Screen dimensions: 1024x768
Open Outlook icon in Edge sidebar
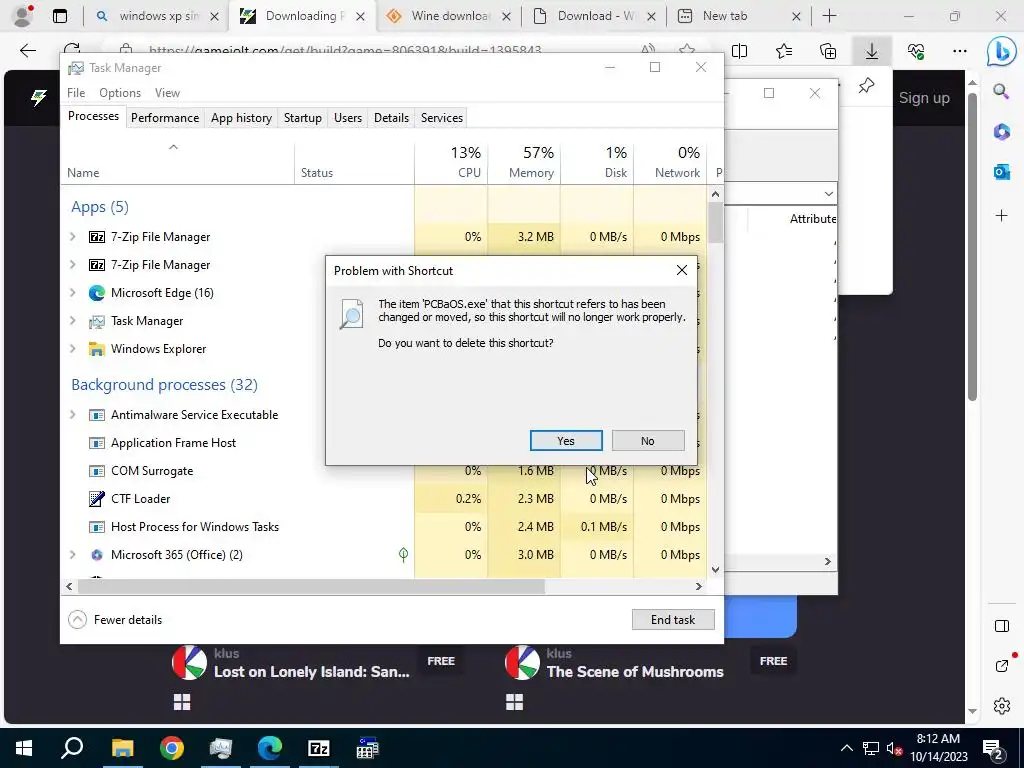coord(1001,172)
